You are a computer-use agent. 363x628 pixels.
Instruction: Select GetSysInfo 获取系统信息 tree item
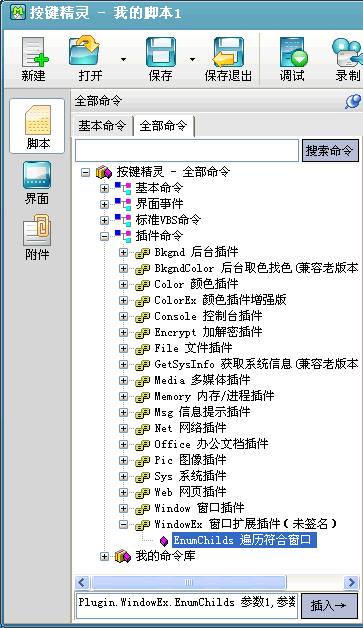[256, 364]
